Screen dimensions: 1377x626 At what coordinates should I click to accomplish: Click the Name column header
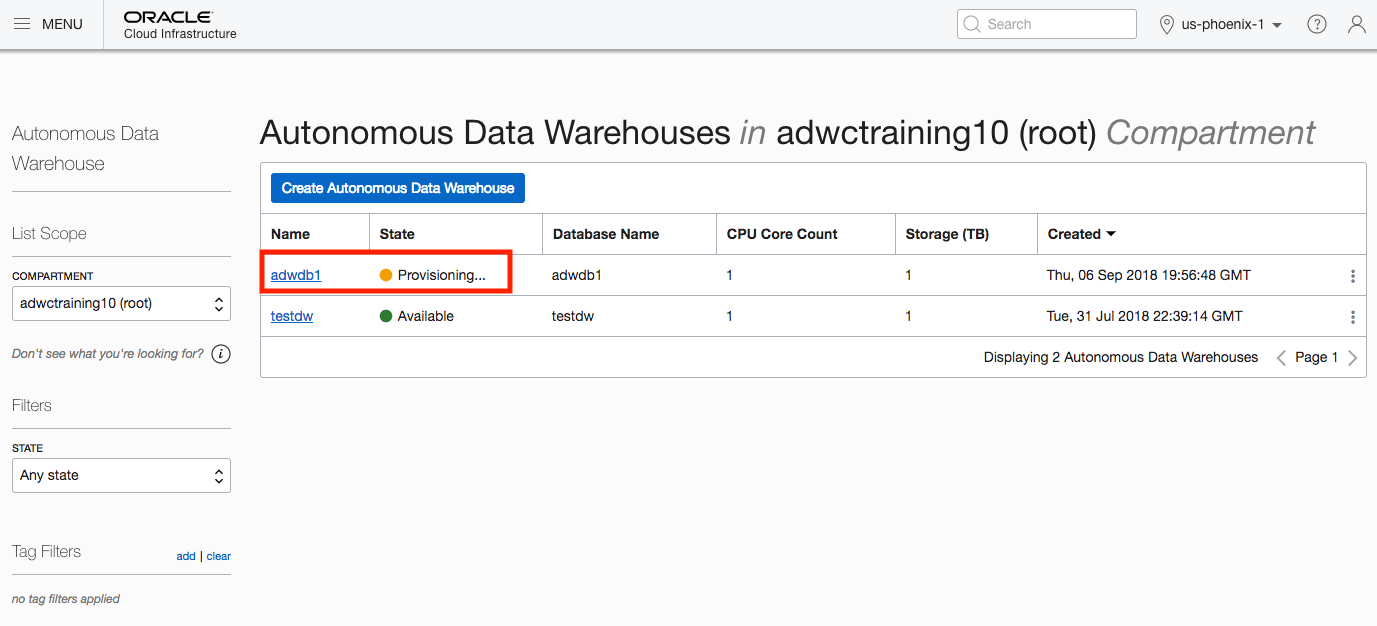click(290, 234)
